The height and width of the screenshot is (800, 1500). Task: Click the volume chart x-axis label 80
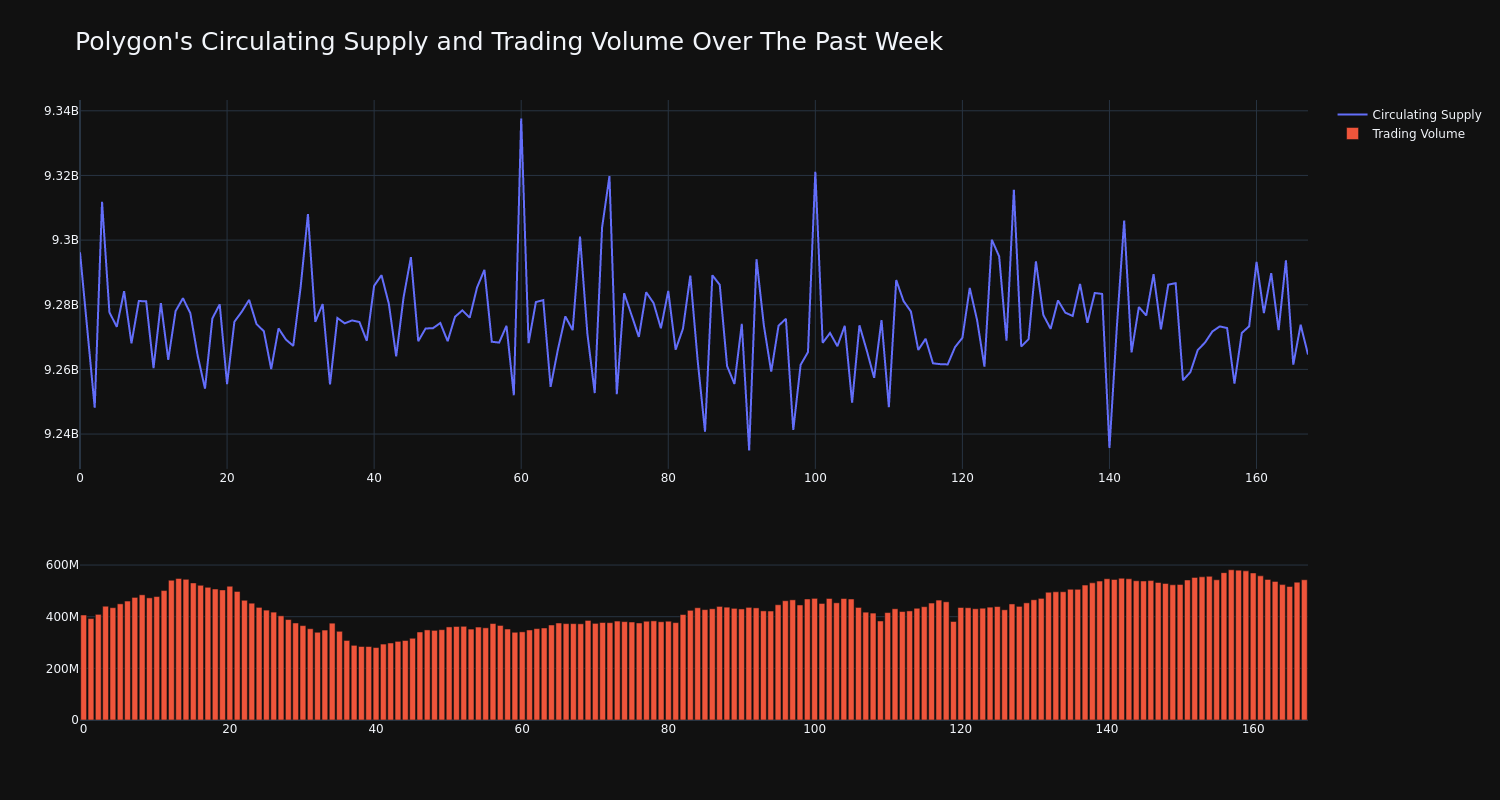tap(668, 729)
